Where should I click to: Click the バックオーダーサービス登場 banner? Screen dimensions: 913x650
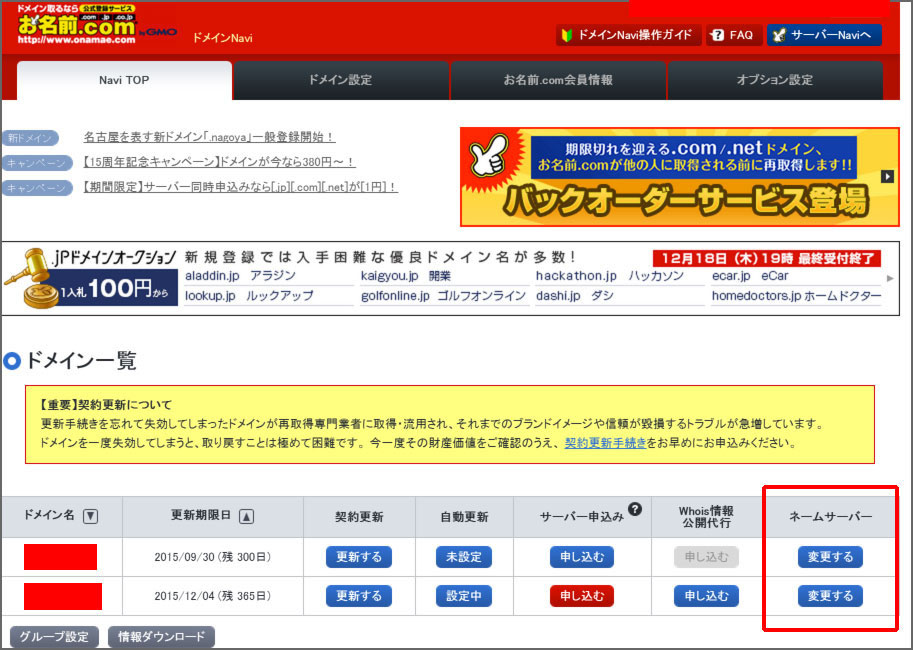coord(680,177)
